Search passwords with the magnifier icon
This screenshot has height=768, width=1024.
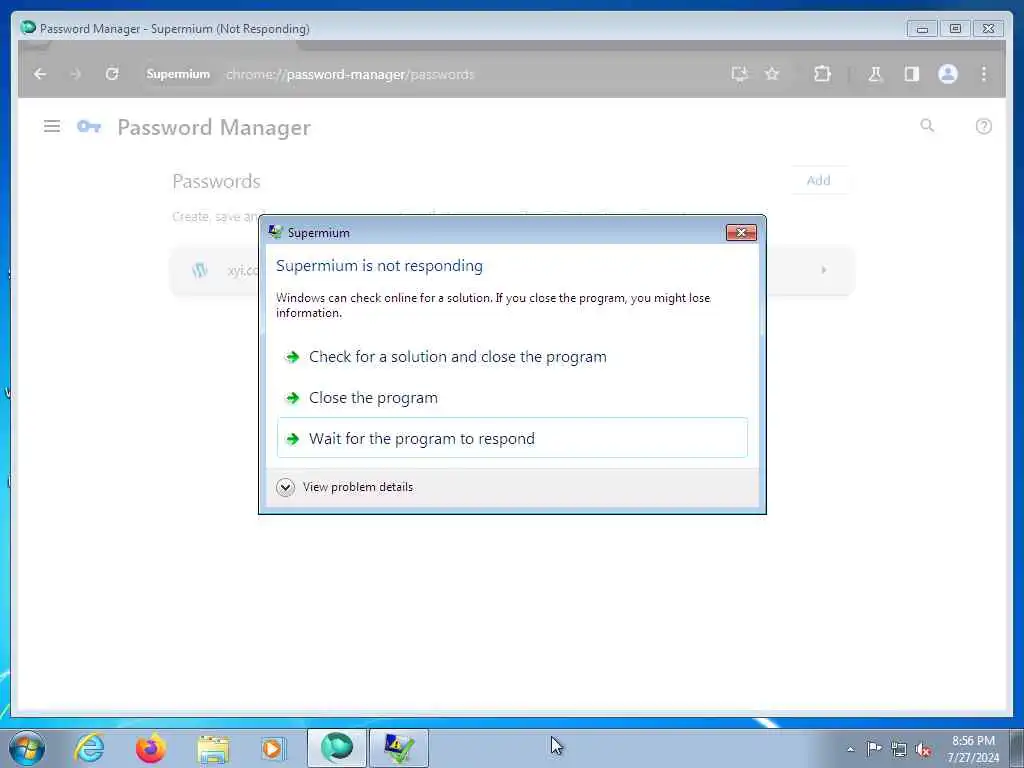click(927, 125)
